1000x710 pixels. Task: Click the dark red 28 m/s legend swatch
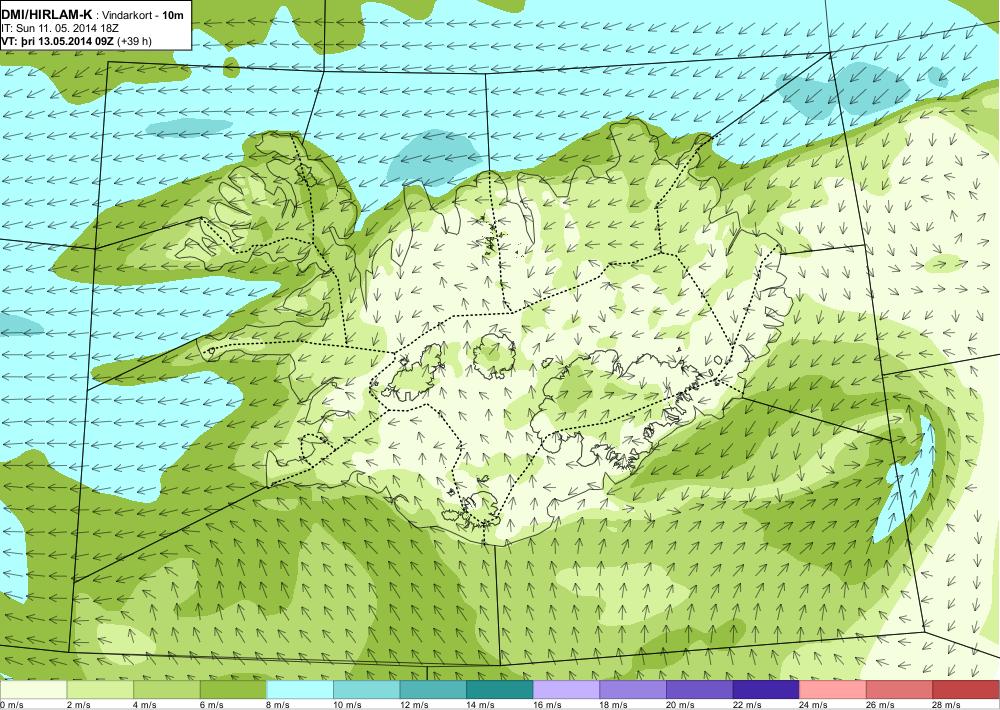[x=966, y=690]
